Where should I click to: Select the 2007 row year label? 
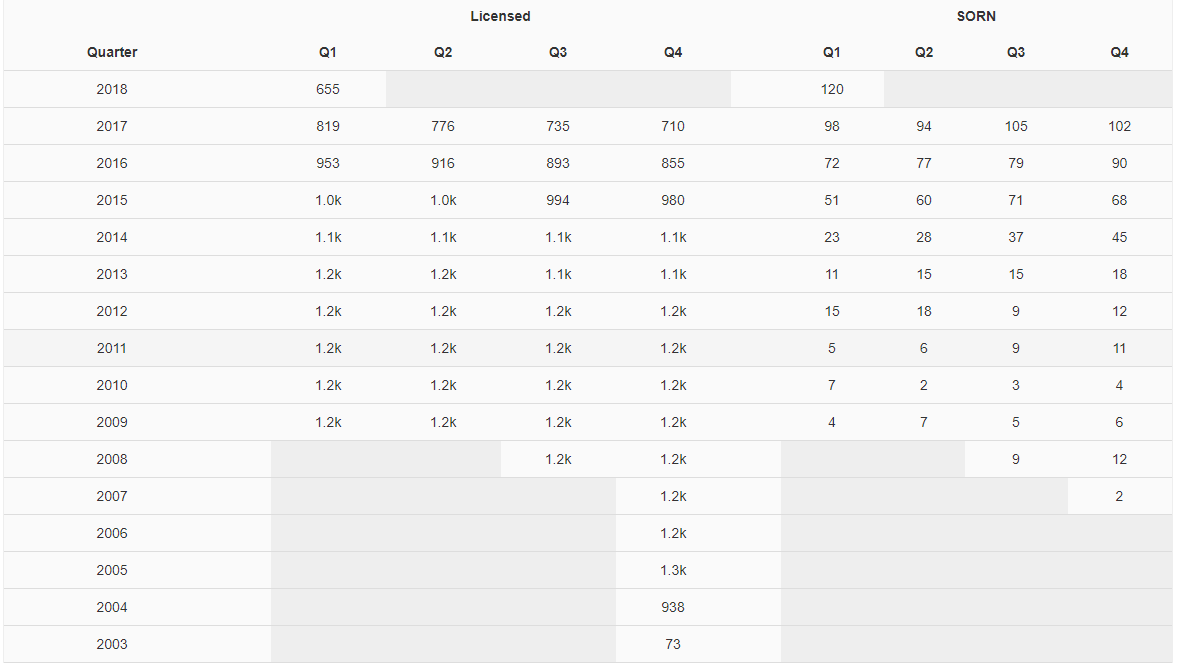click(x=112, y=497)
